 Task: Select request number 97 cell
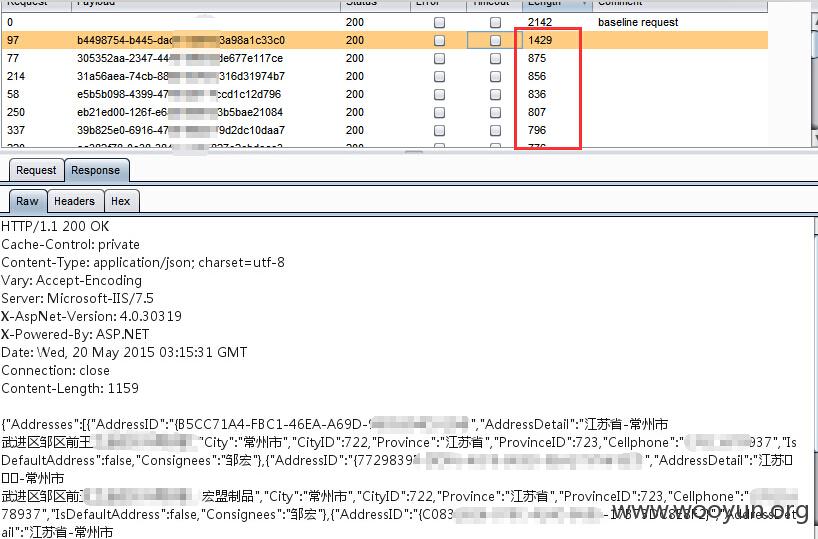point(13,40)
